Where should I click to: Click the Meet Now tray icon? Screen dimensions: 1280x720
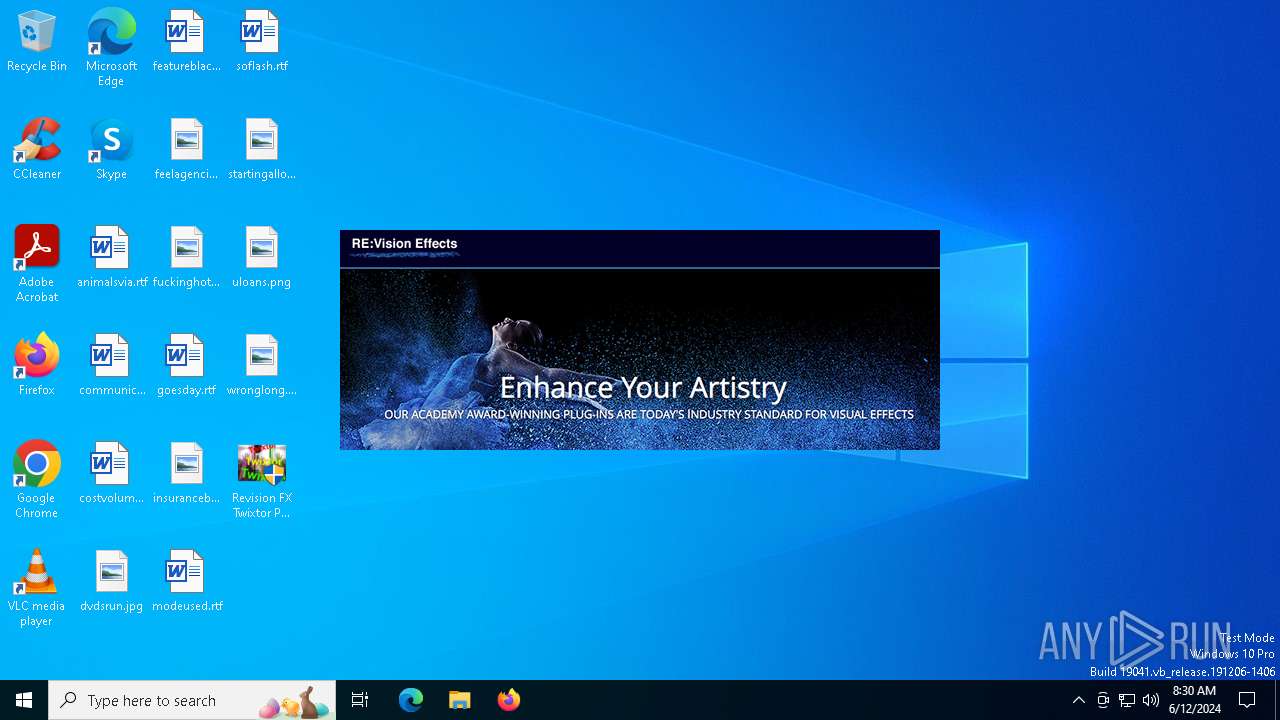pyautogui.click(x=1103, y=700)
